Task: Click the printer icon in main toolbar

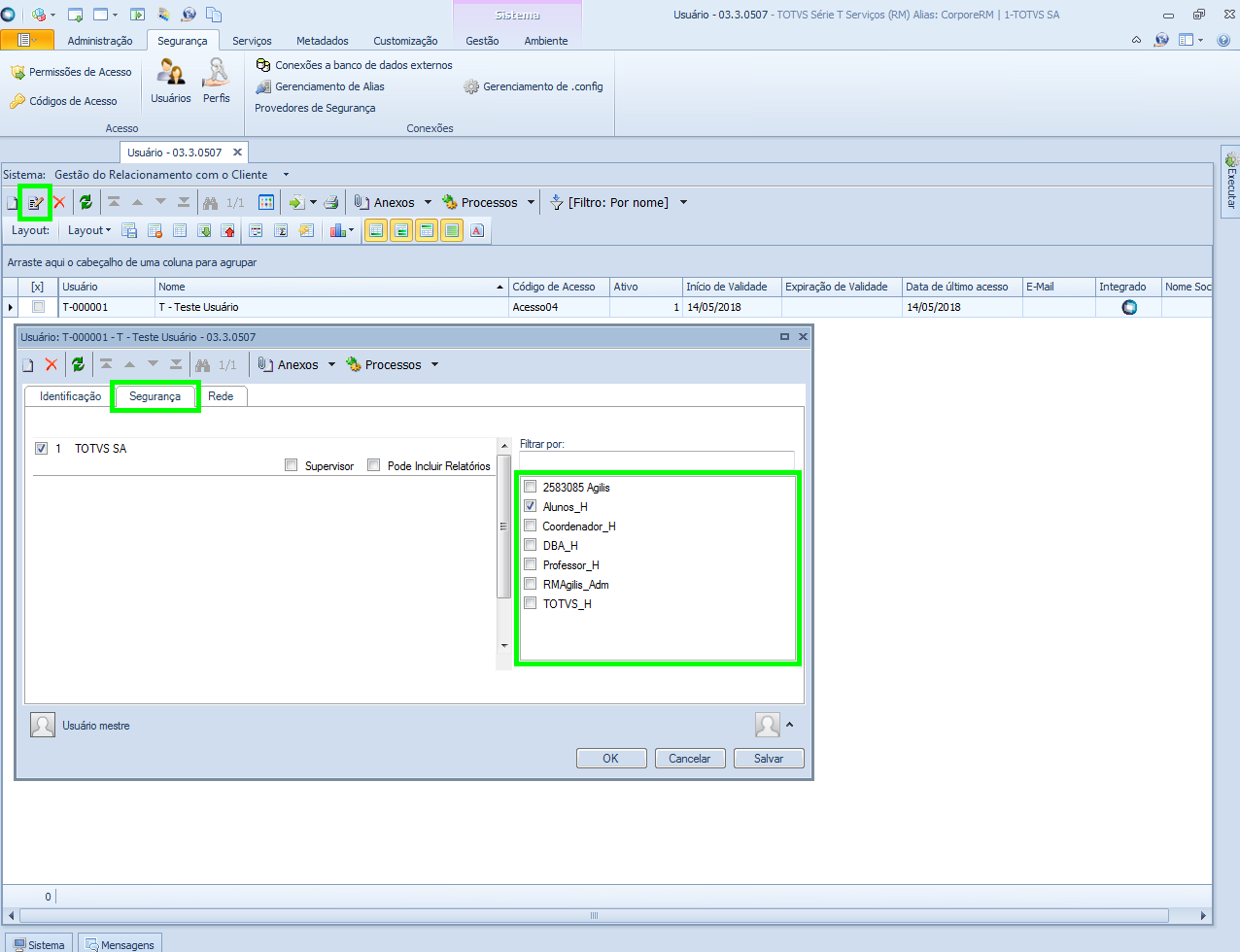Action: click(x=330, y=202)
